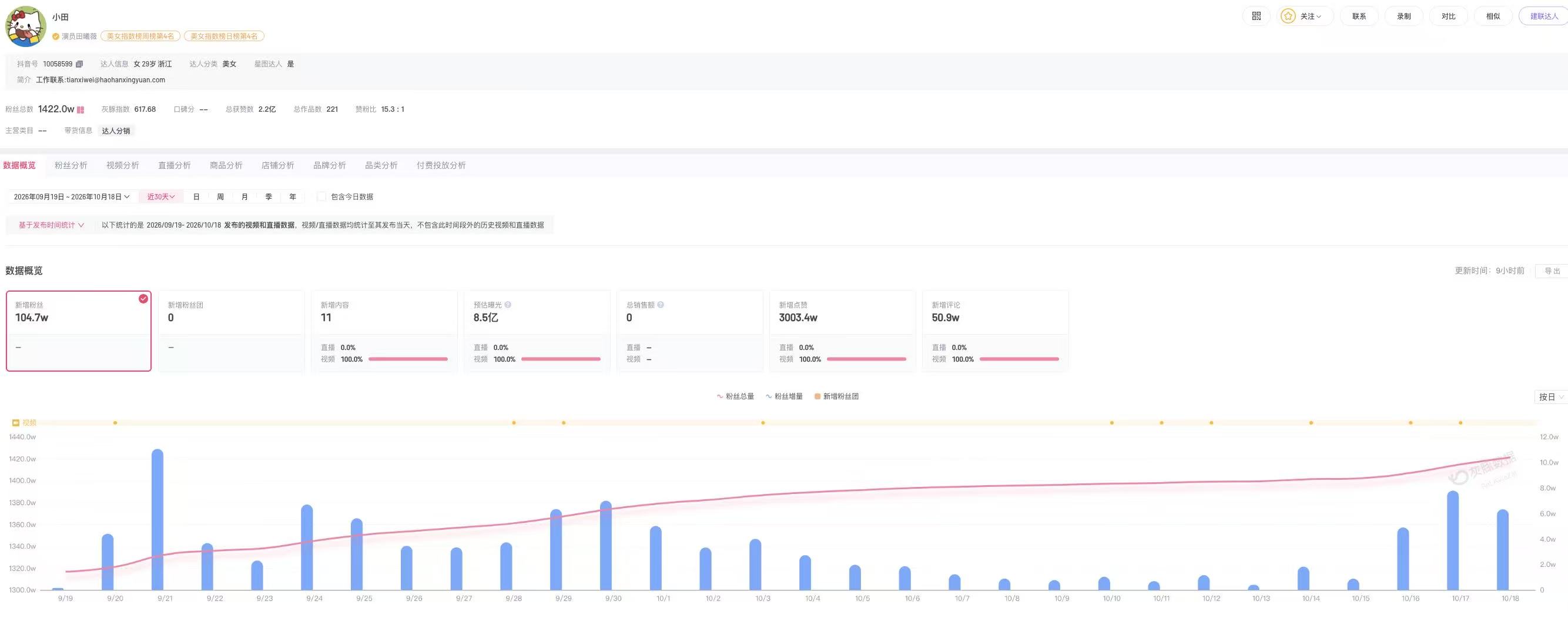
Task: Click the star follow icon
Action: click(x=1288, y=16)
